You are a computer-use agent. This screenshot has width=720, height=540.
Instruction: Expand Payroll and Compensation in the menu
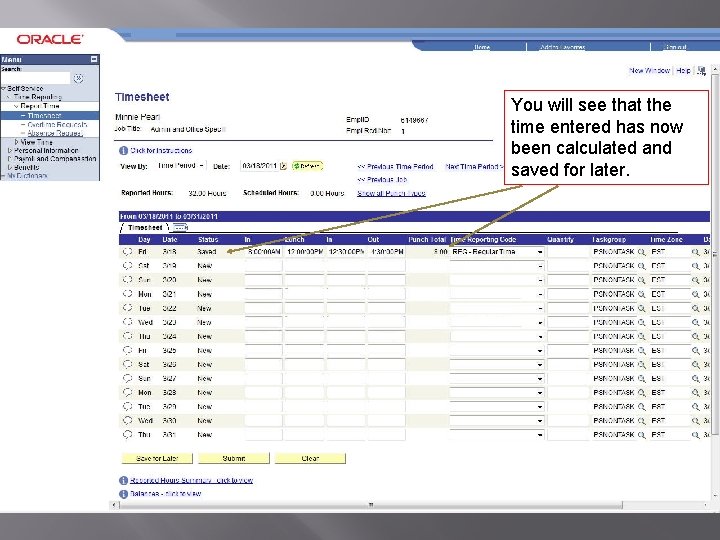coord(10,158)
